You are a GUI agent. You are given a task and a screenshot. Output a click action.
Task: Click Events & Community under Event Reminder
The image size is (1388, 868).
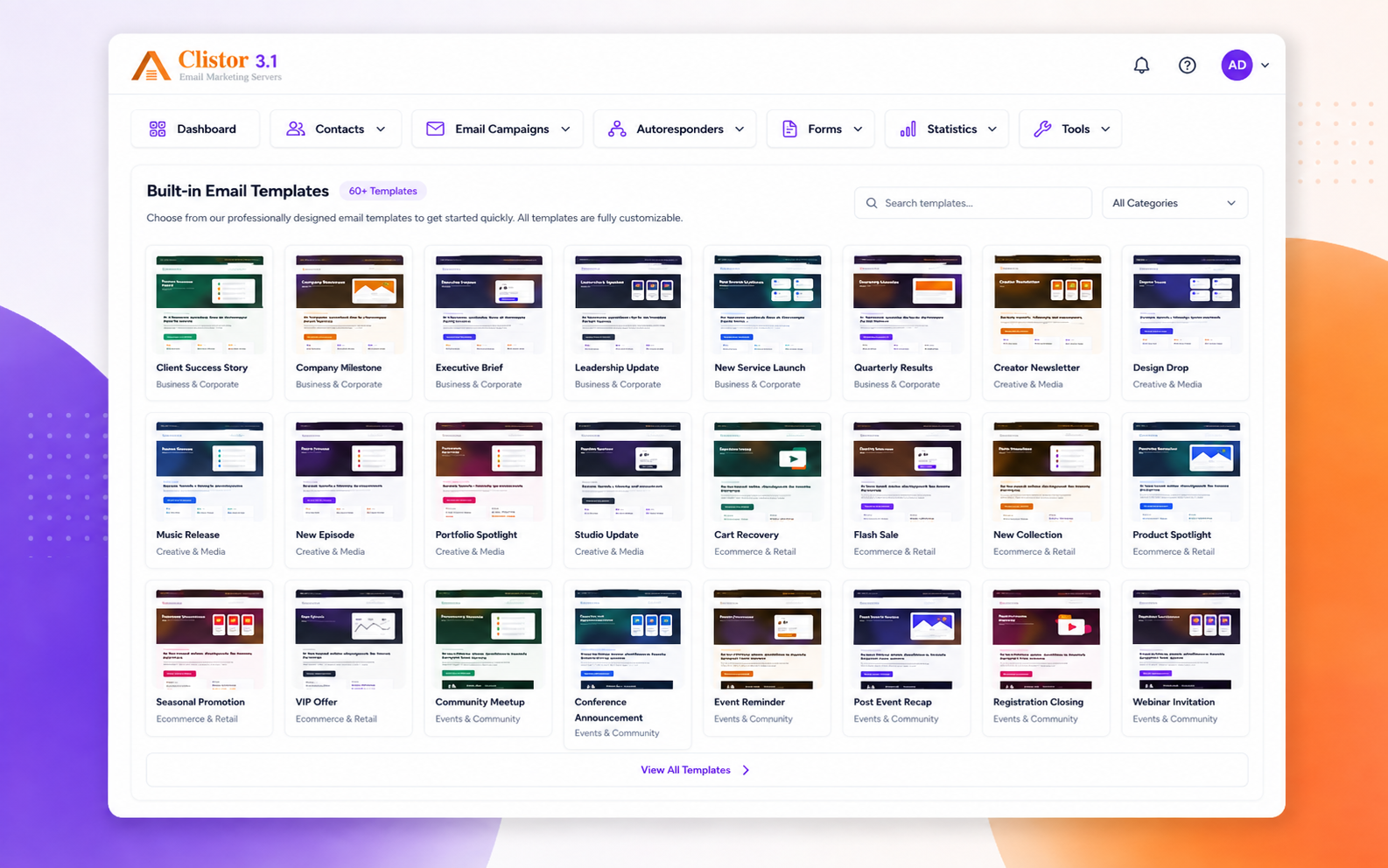point(753,719)
